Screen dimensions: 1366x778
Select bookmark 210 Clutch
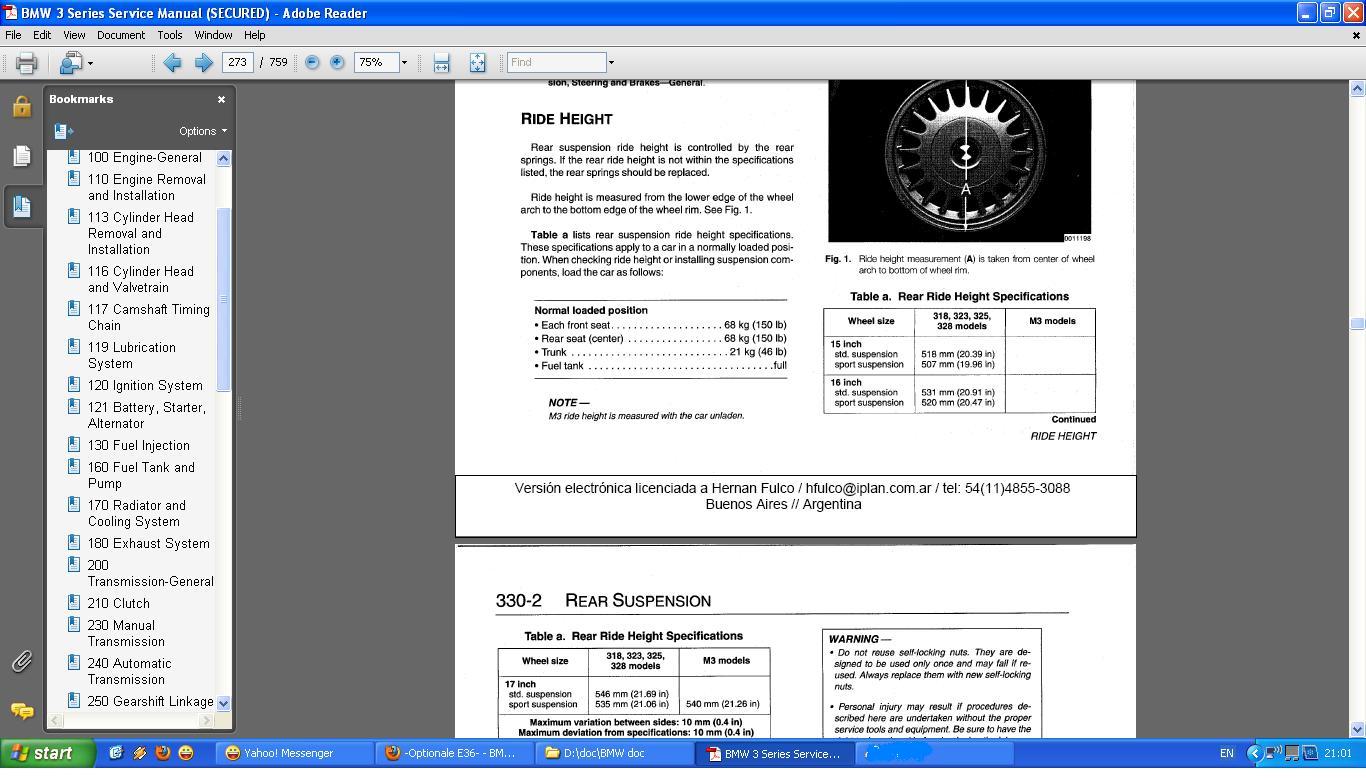point(119,603)
